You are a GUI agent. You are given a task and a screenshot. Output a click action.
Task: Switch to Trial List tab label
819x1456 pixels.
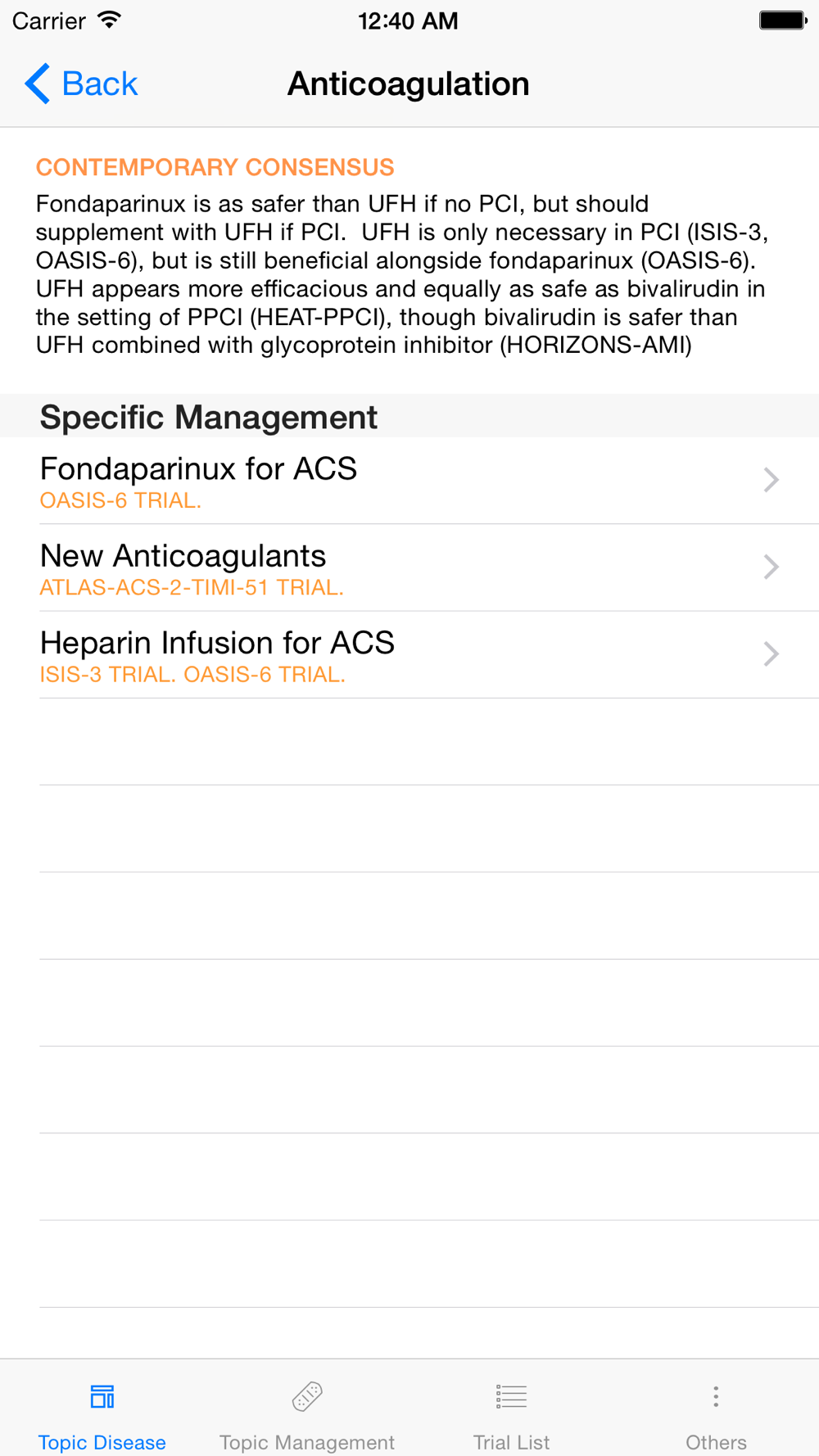(x=511, y=1442)
